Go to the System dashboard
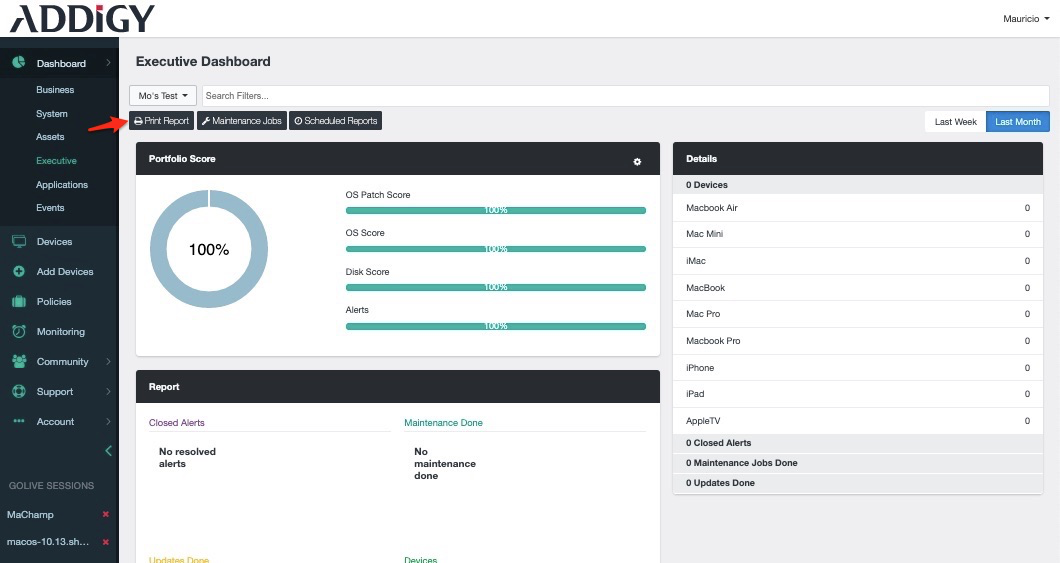This screenshot has height=563, width=1060. pos(51,114)
